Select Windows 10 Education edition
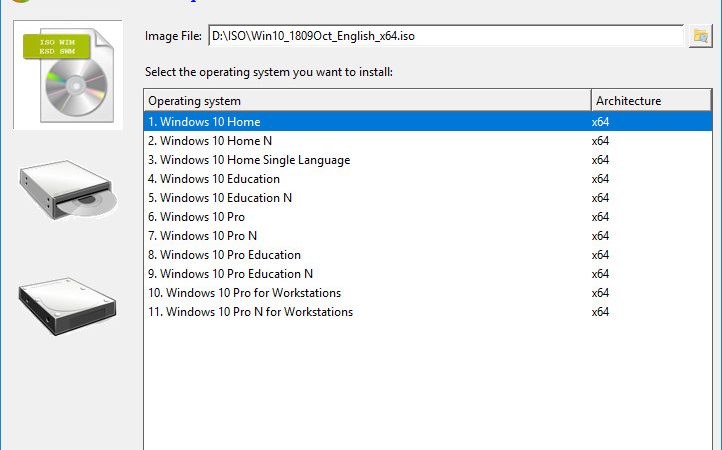The width and height of the screenshot is (722, 450). (x=428, y=179)
